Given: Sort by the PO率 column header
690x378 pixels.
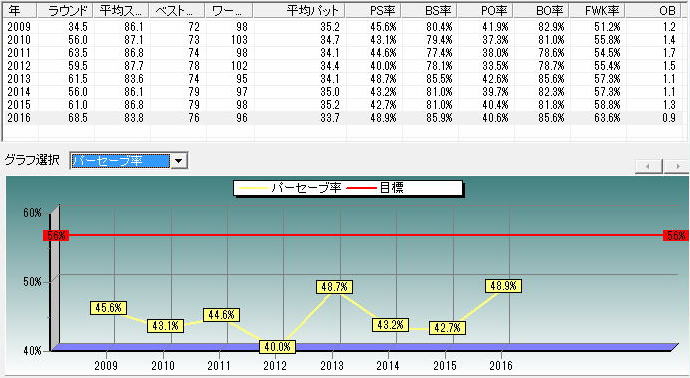Looking at the screenshot, I should [x=486, y=10].
